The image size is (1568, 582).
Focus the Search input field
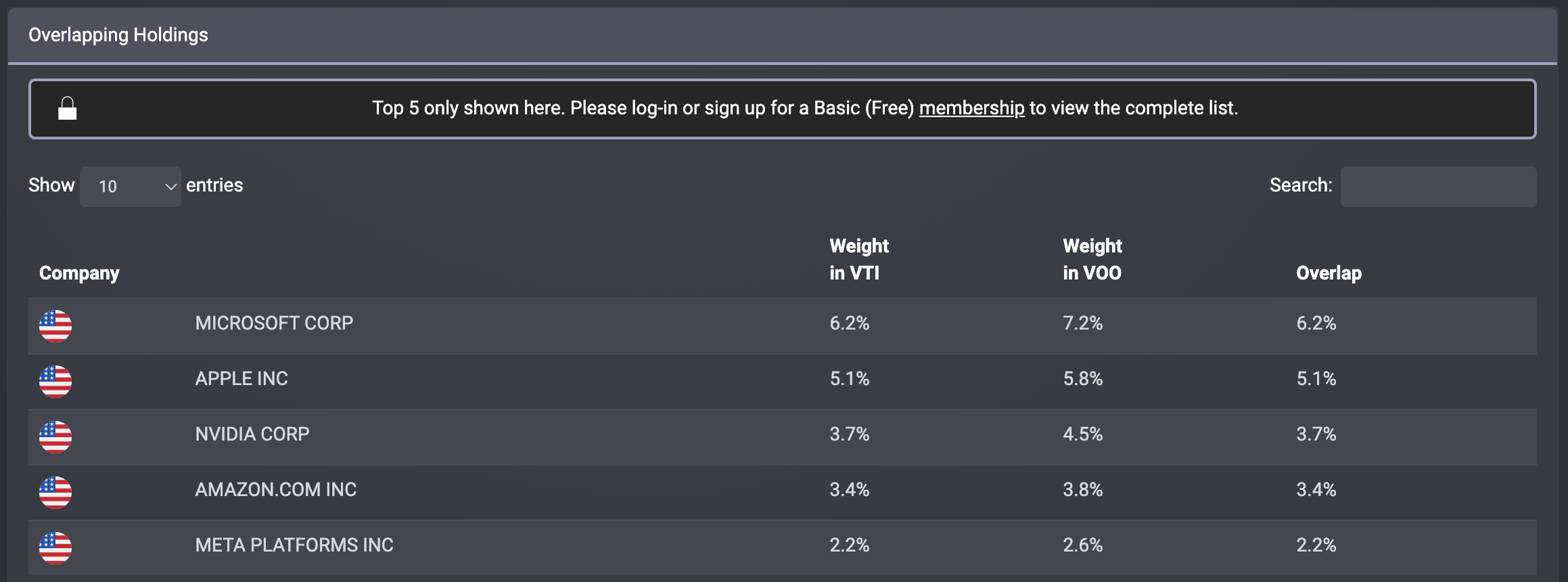click(x=1438, y=187)
